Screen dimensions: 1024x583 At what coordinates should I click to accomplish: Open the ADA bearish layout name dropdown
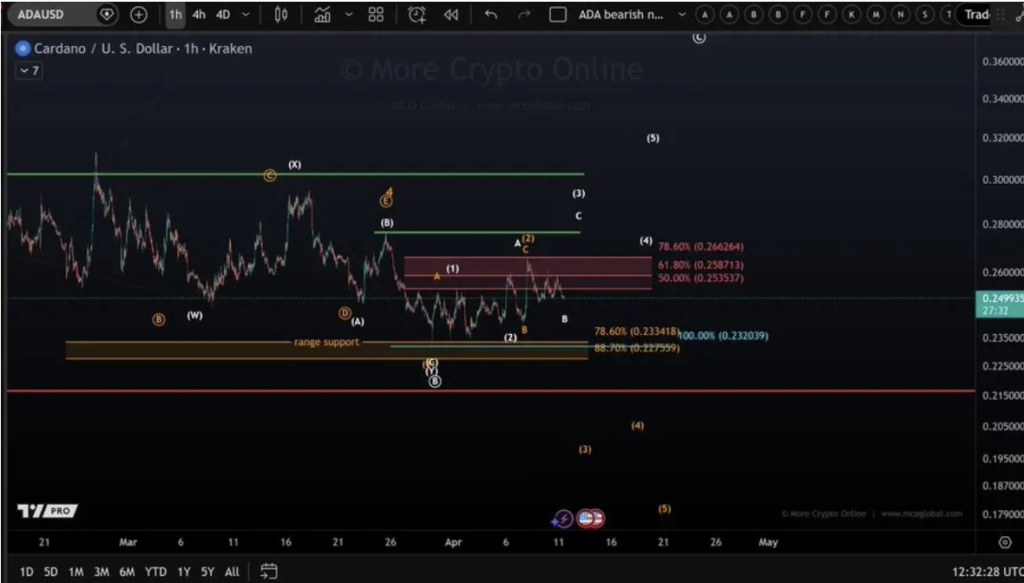tap(682, 15)
